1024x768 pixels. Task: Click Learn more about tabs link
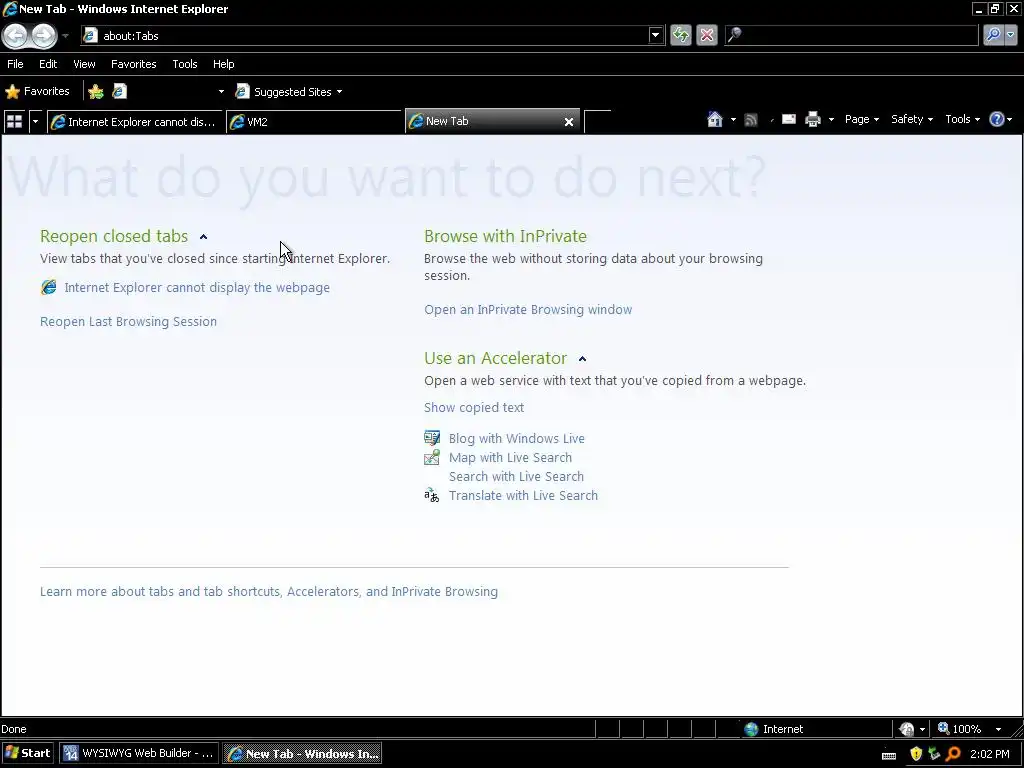coord(268,592)
